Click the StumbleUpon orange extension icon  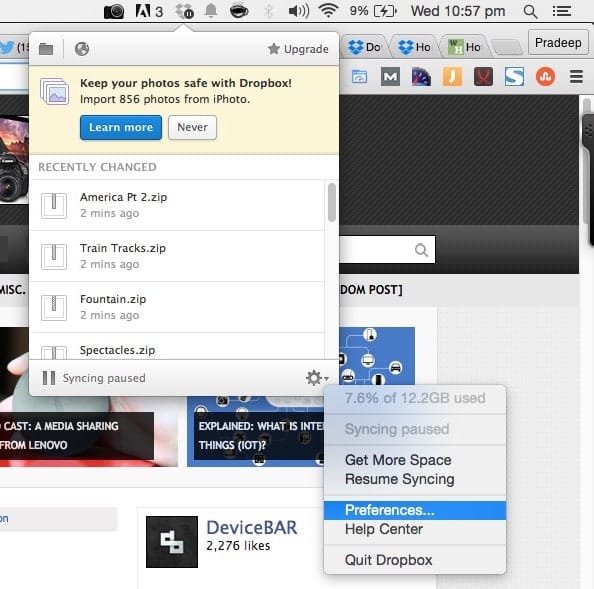[546, 77]
